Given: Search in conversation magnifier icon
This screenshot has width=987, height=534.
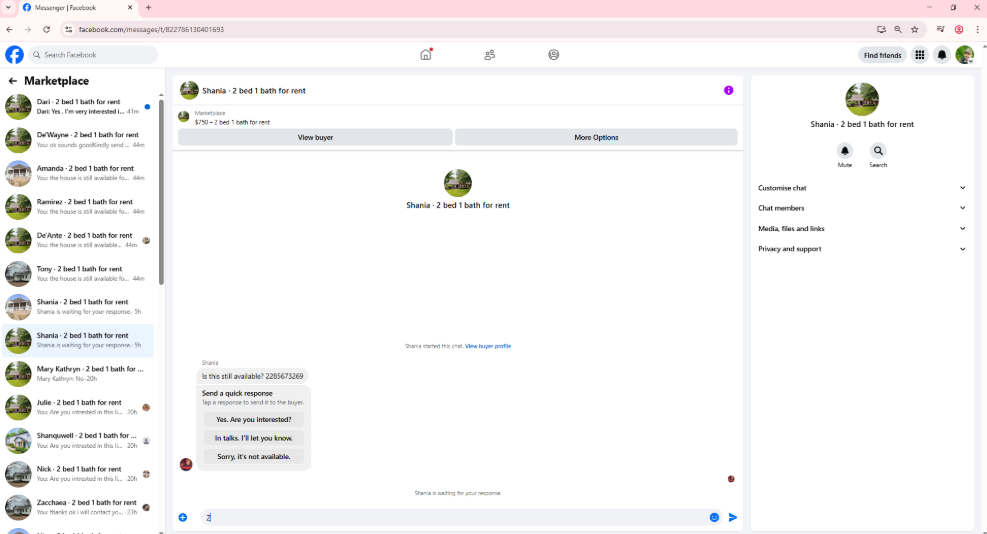Looking at the screenshot, I should click(x=878, y=151).
